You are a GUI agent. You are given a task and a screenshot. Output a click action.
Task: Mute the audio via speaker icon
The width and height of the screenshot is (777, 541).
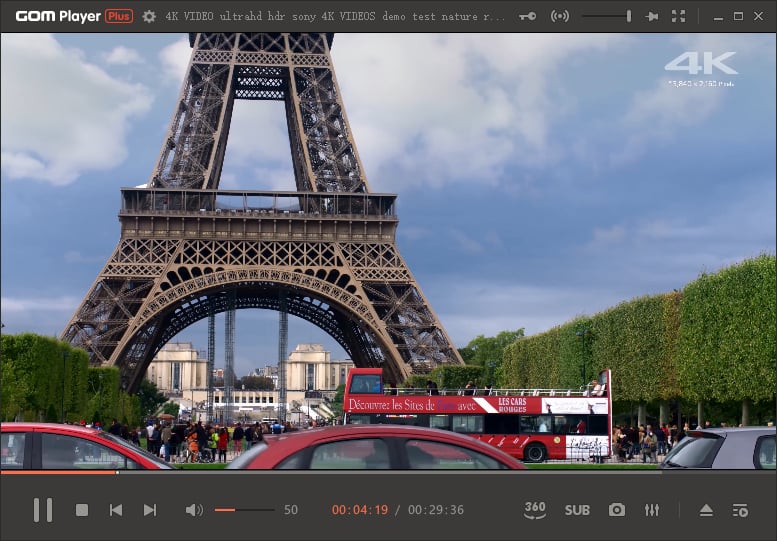[193, 510]
